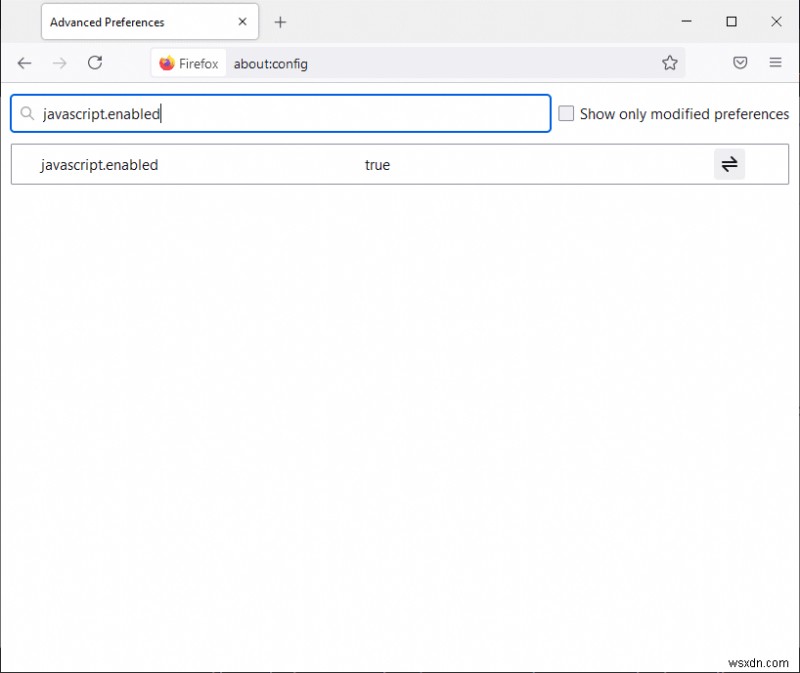This screenshot has height=673, width=800.
Task: Open the Firefox identity box in address bar
Action: [x=189, y=63]
